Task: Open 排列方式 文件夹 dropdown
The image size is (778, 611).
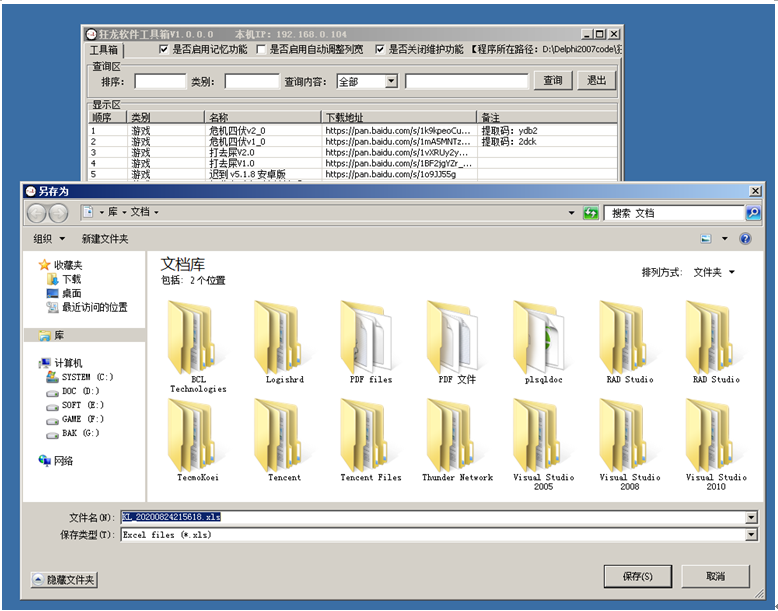Action: (713, 272)
